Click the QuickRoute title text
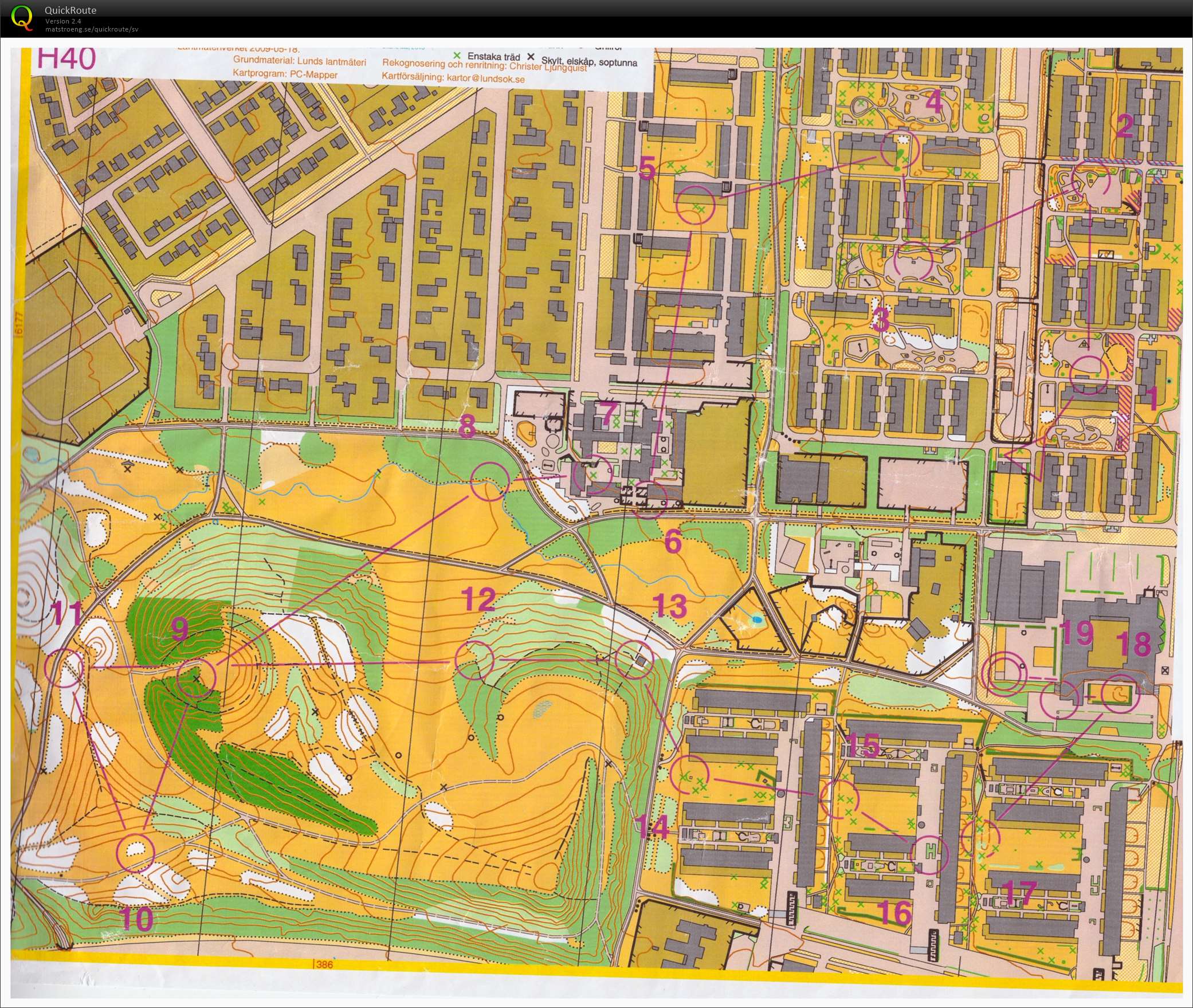This screenshot has width=1193, height=1008. 70,10
